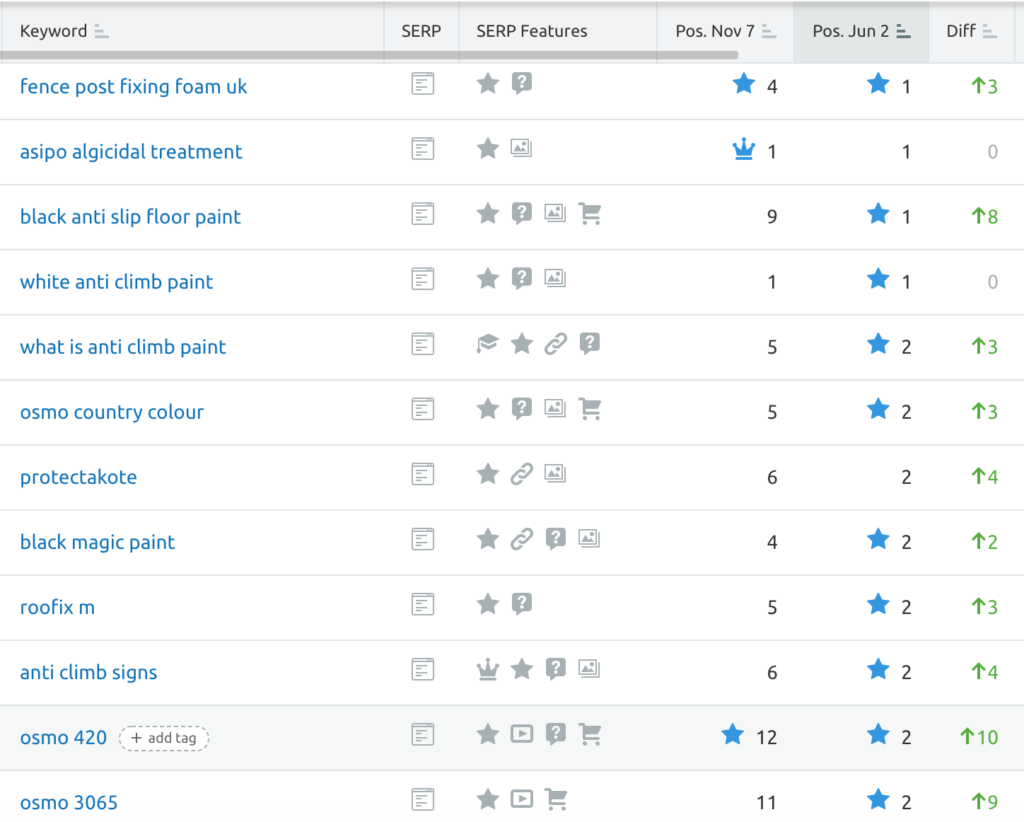The image size is (1024, 822).
Task: Click crown feature icon for anti climb signs
Action: tap(487, 669)
